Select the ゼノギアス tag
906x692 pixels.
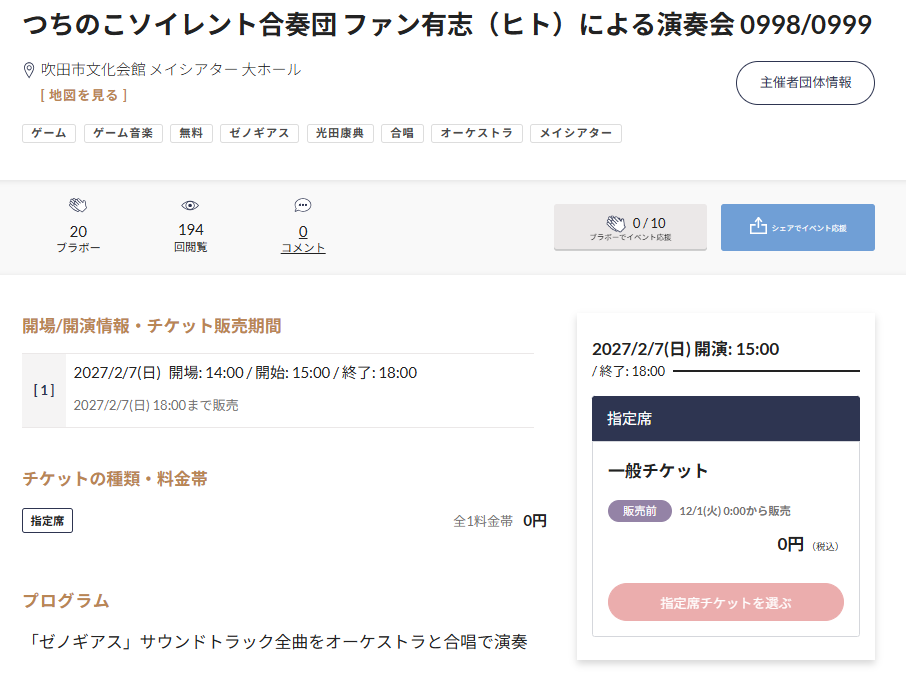click(x=259, y=133)
